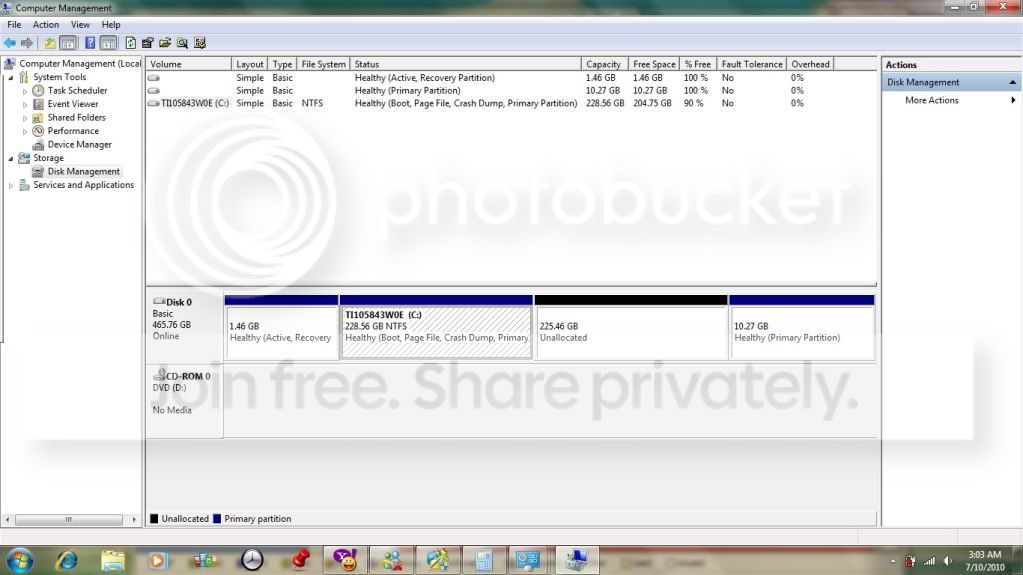Image resolution: width=1023 pixels, height=575 pixels.
Task: Click the black Unallocated legend swatch
Action: click(154, 519)
